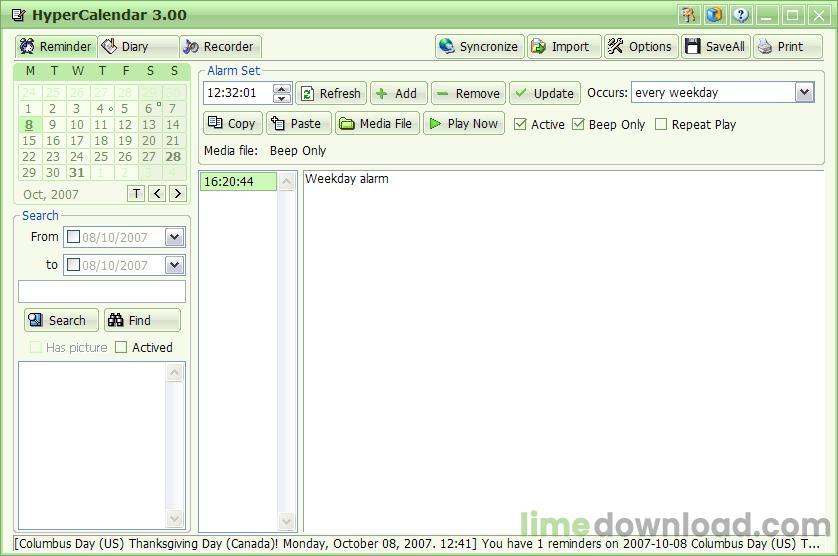
Task: Click the Find button with binoculars
Action: [142, 320]
